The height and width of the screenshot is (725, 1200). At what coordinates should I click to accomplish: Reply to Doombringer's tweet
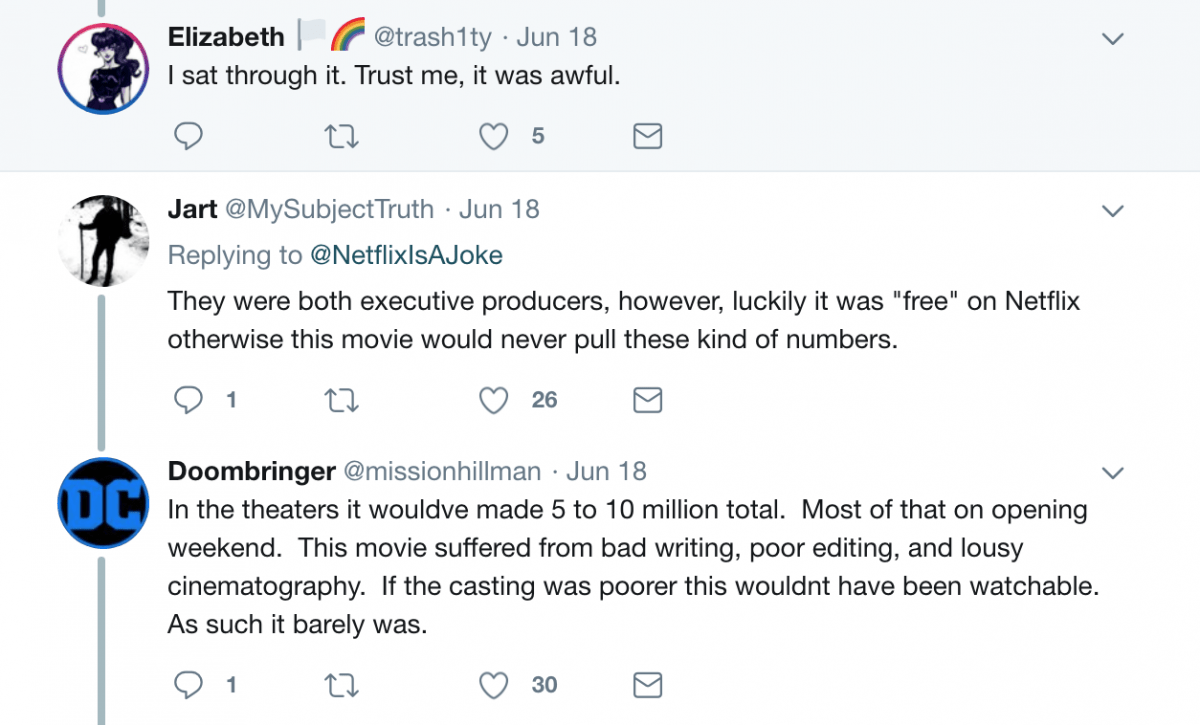coord(189,686)
